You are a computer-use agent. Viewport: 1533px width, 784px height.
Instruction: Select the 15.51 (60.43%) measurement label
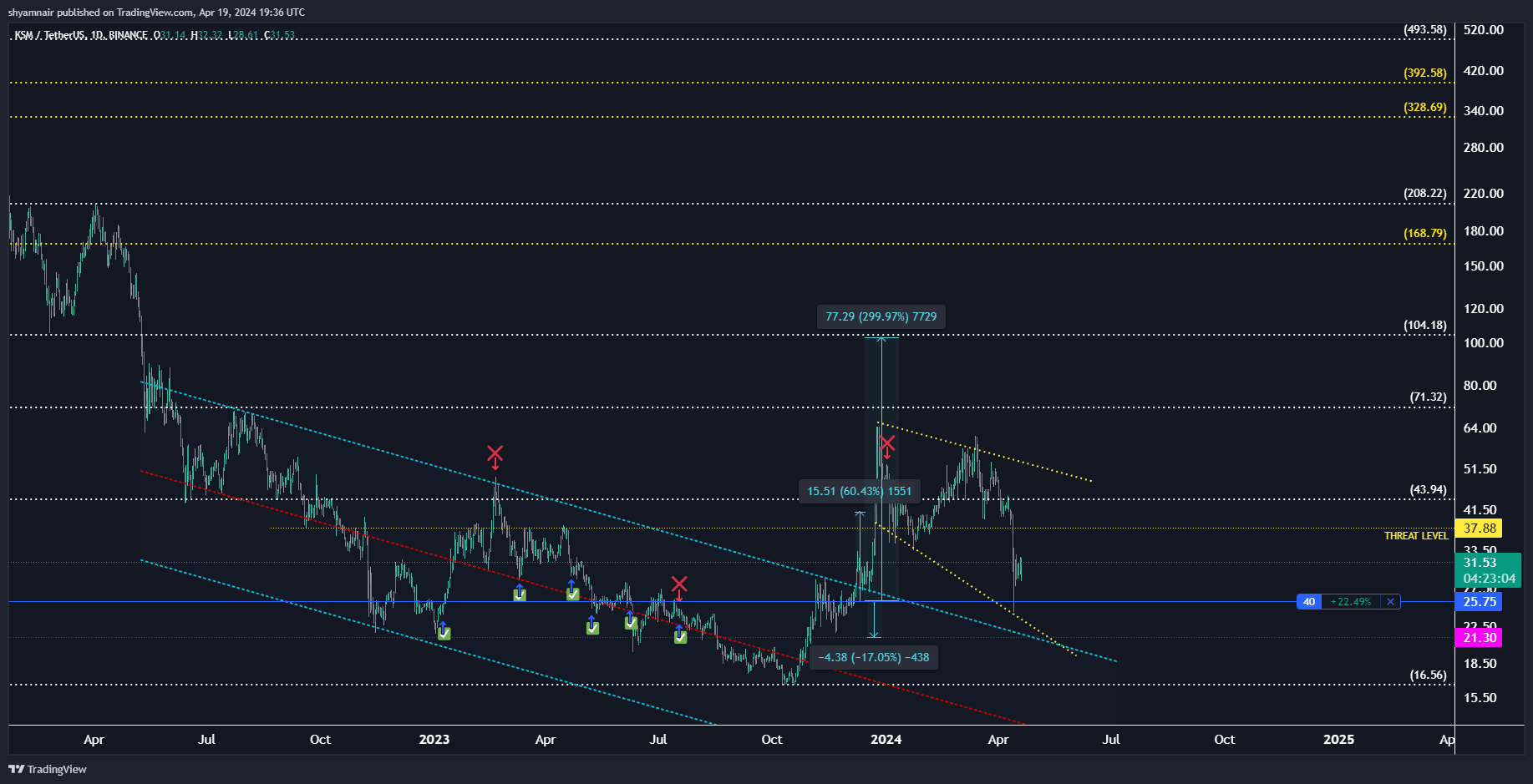click(860, 491)
